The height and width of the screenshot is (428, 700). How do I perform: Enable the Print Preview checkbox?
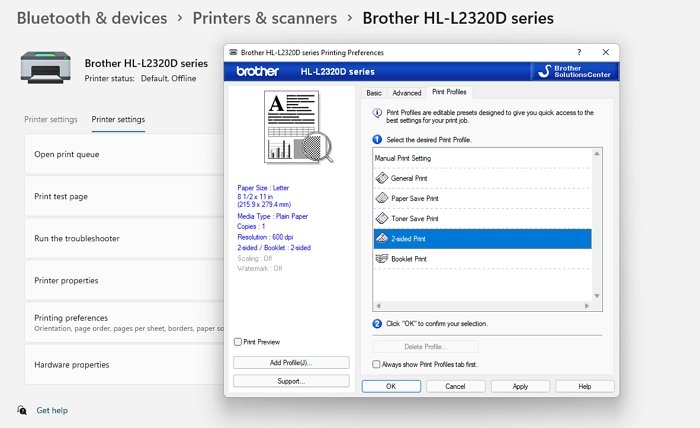point(238,342)
